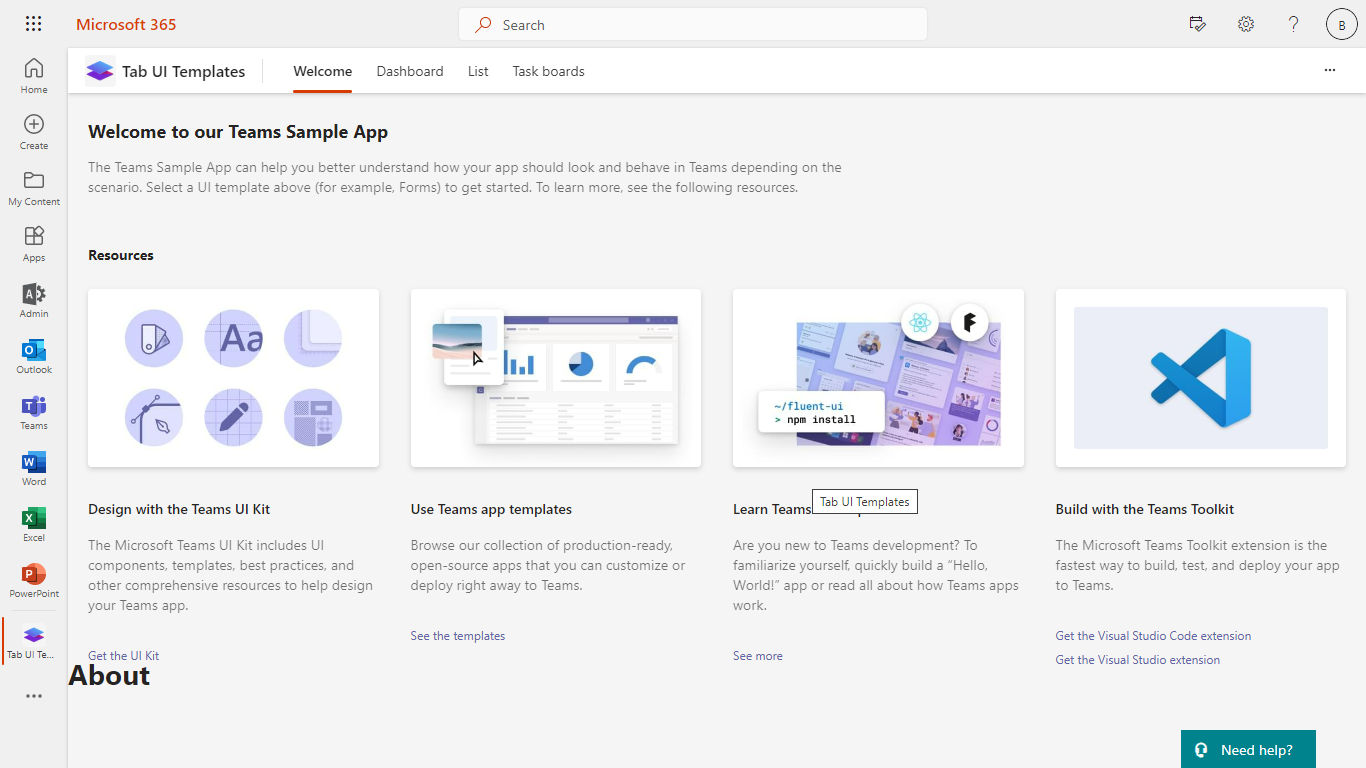Open the Settings gear icon
The image size is (1366, 768).
[1246, 24]
